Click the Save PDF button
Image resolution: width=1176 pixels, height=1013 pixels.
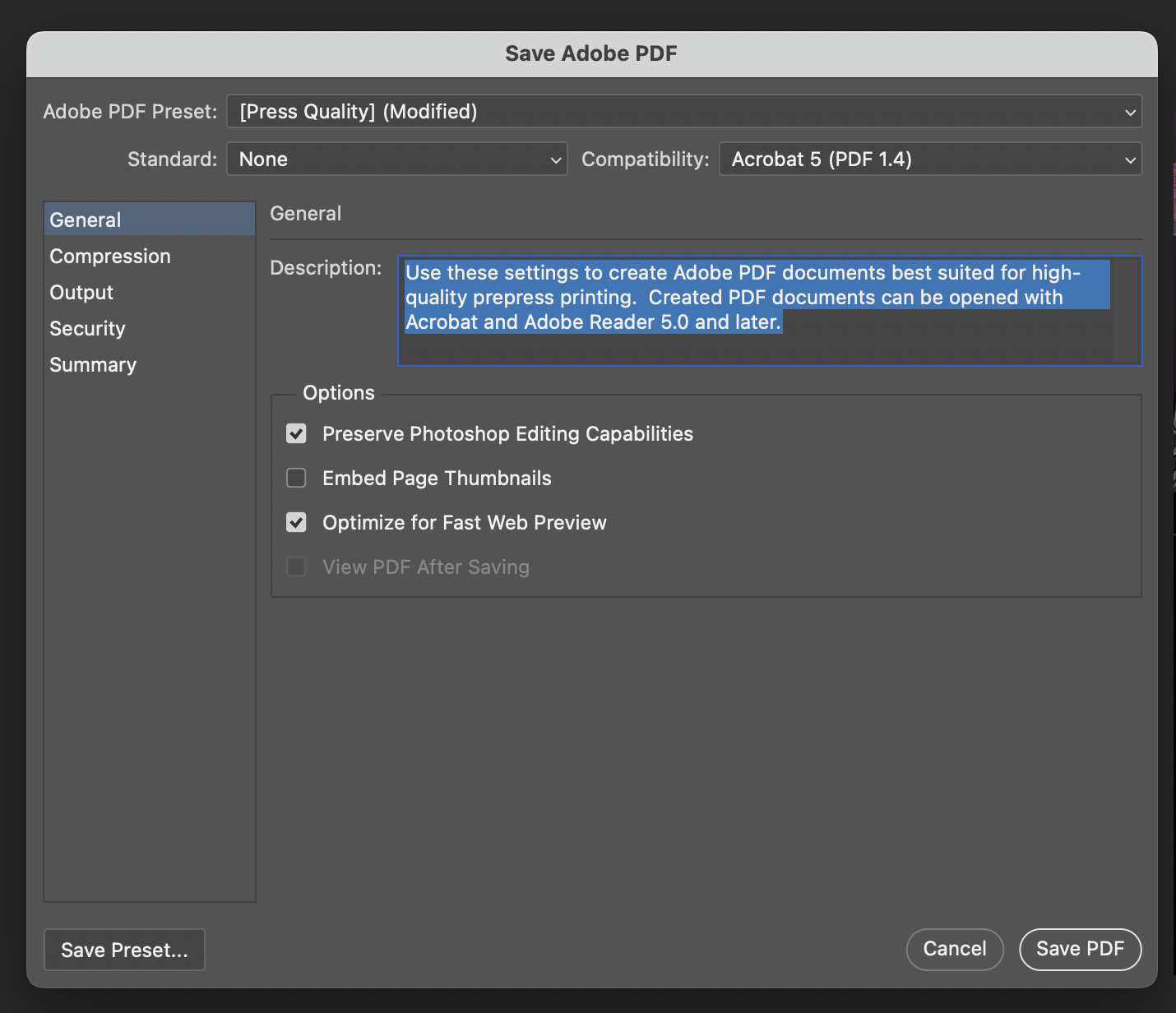click(1080, 949)
